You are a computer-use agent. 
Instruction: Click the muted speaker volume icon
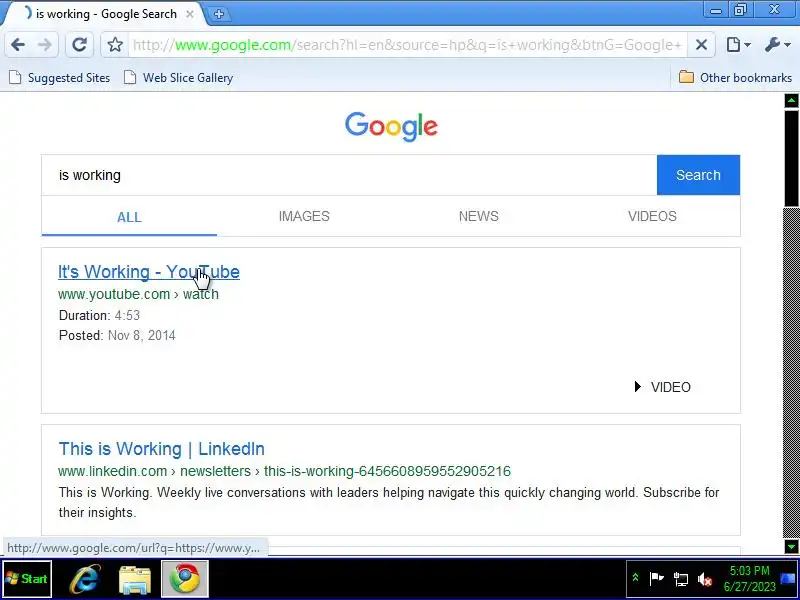[x=705, y=580]
